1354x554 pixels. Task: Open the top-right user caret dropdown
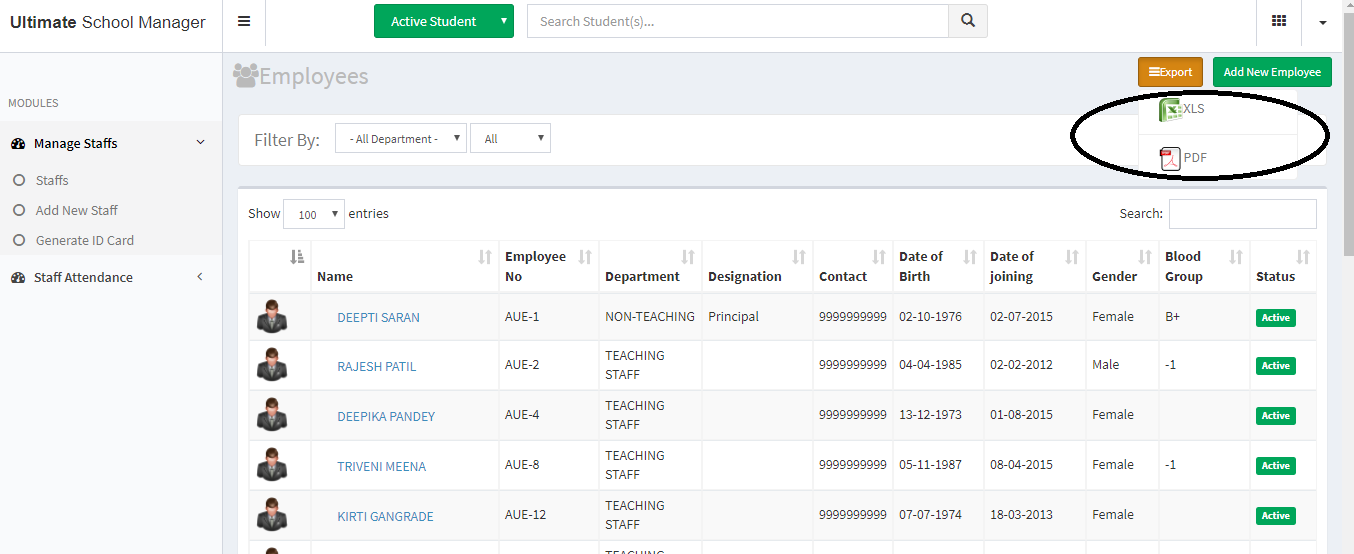[x=1323, y=23]
